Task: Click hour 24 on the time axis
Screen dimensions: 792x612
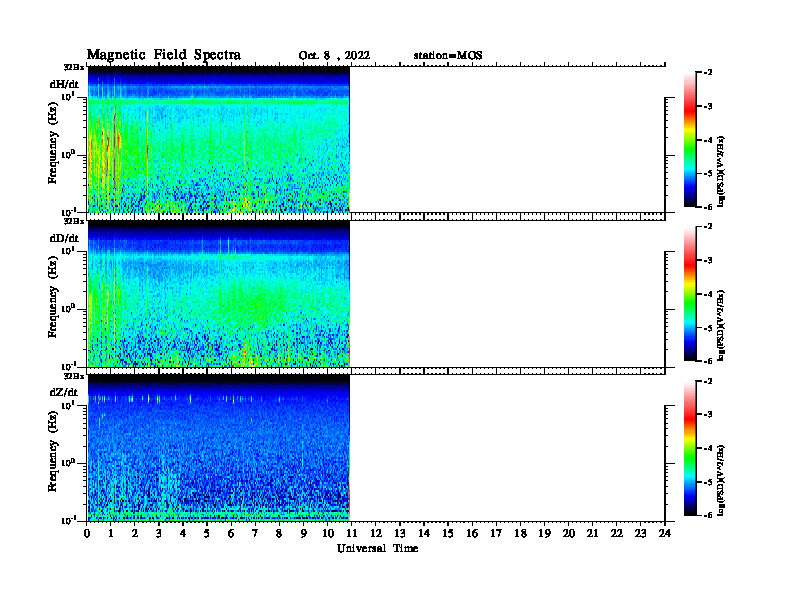Action: 665,533
